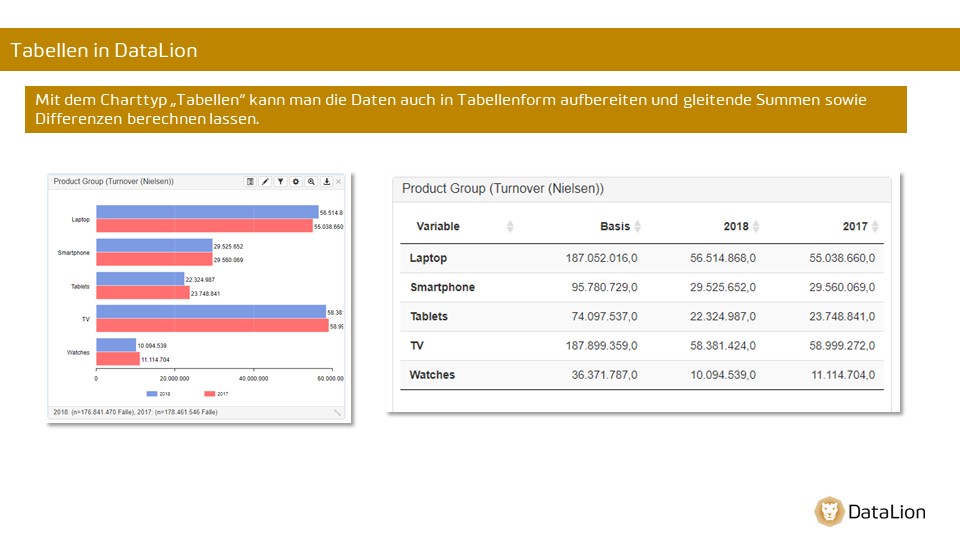Click the cell value 95.780.729,0
This screenshot has height=540, width=960.
tap(604, 287)
